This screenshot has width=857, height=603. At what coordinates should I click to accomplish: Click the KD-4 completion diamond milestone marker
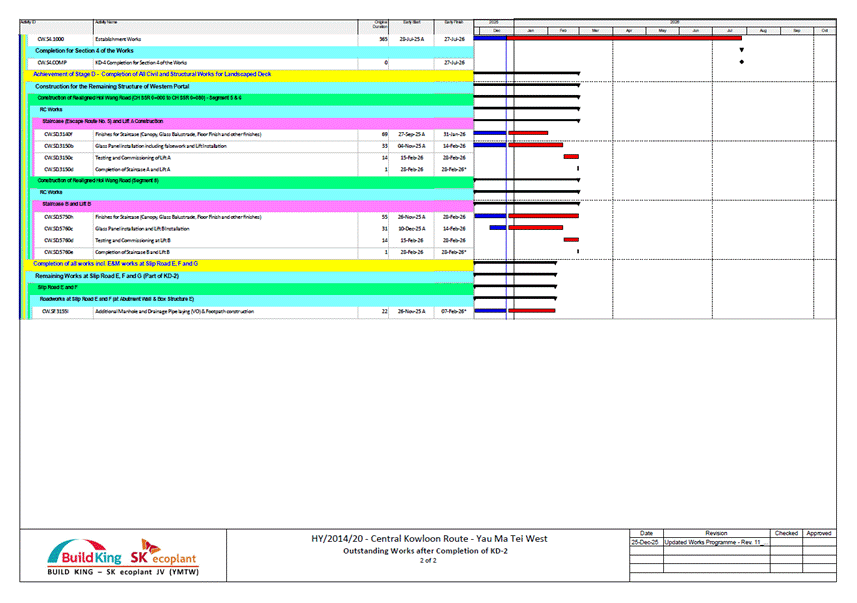[x=741, y=62]
